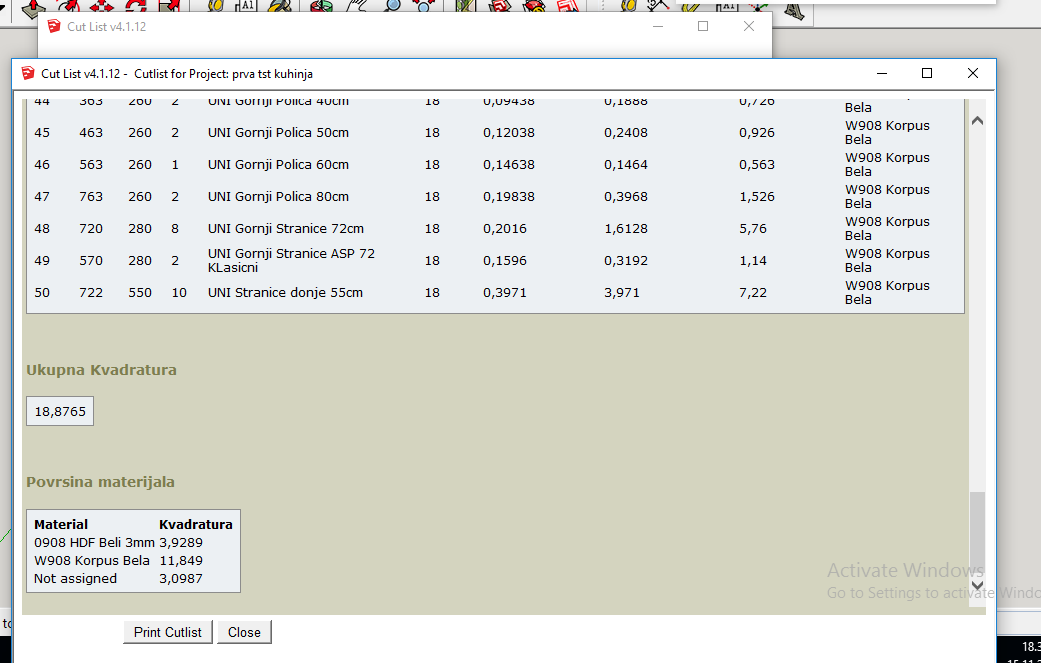Click value 7,22 in row 50
1041x663 pixels.
pyautogui.click(x=753, y=293)
